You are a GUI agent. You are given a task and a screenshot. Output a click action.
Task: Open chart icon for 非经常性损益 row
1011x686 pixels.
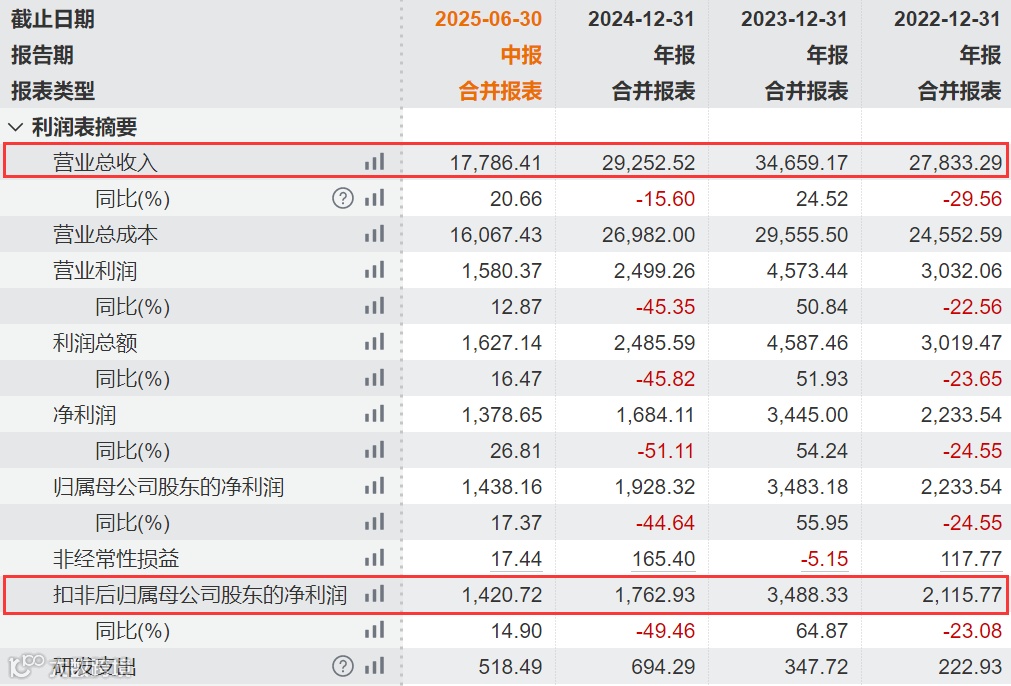click(x=375, y=558)
